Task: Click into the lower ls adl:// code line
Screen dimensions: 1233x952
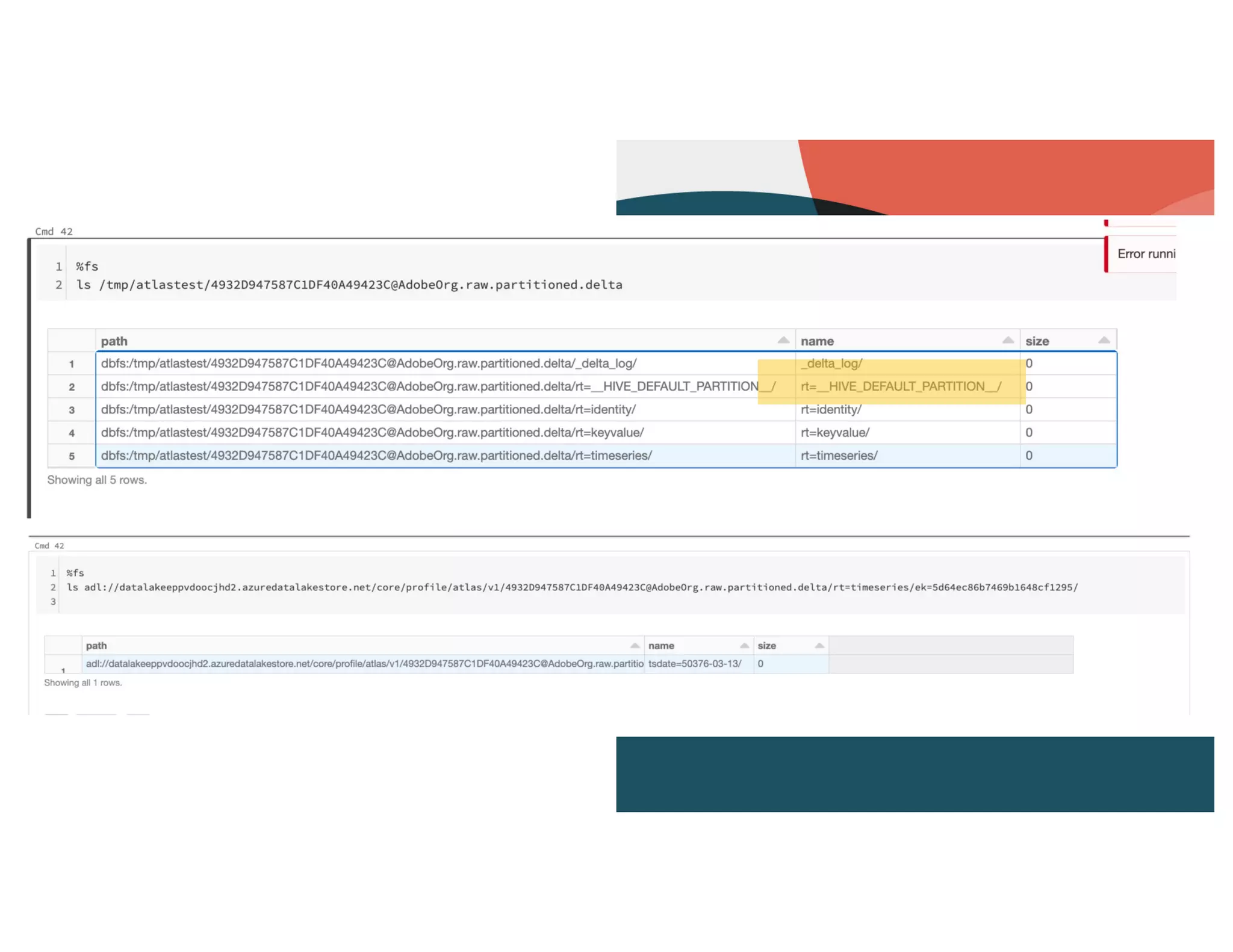Action: 571,587
